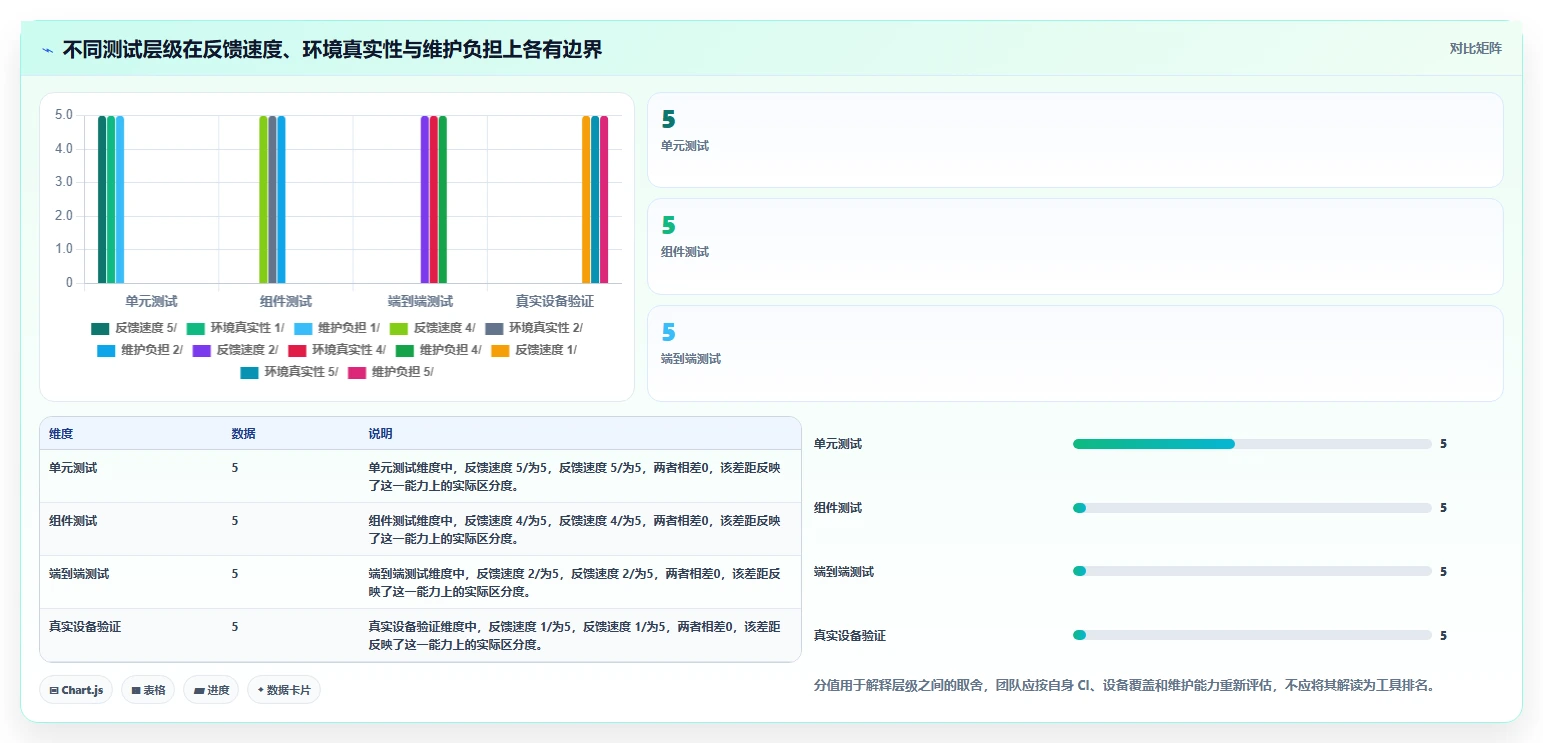Toggle the 反馈速度 2/ legend swatch
The image size is (1543, 743).
point(202,350)
